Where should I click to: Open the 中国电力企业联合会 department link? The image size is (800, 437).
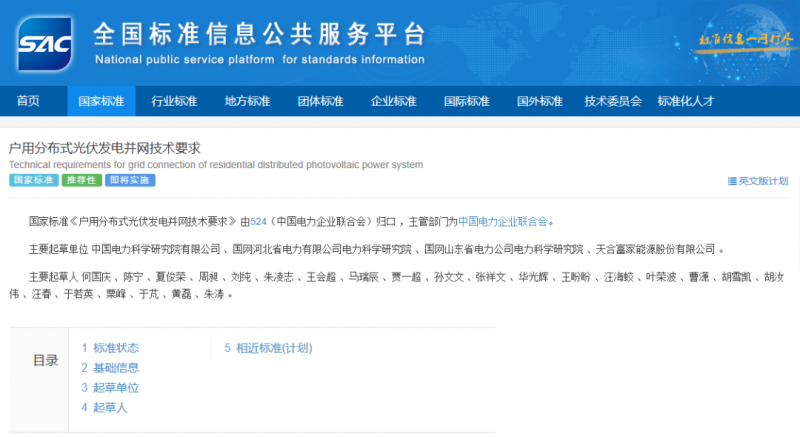pyautogui.click(x=504, y=221)
